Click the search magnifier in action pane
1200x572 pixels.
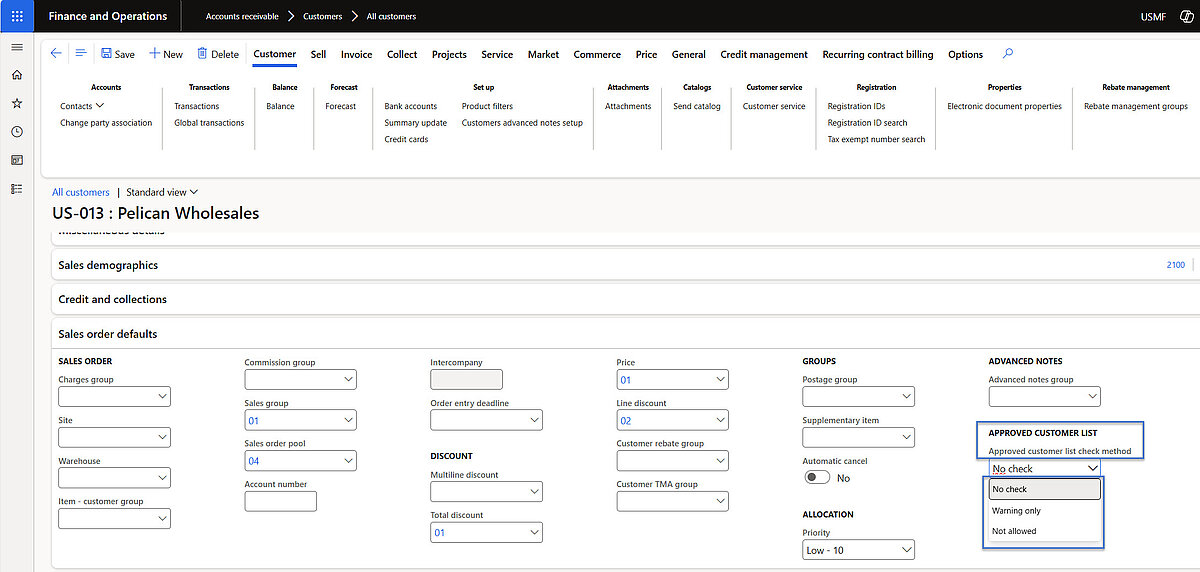click(1008, 54)
